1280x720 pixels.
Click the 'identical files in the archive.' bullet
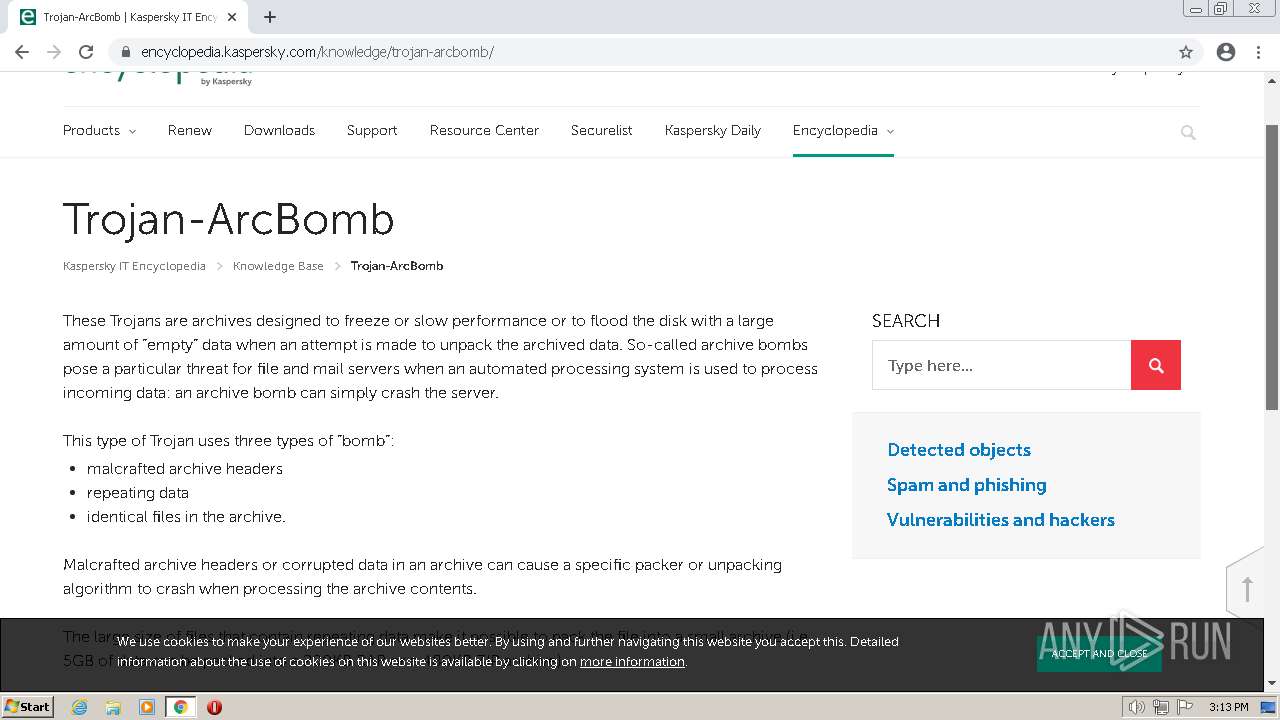186,517
